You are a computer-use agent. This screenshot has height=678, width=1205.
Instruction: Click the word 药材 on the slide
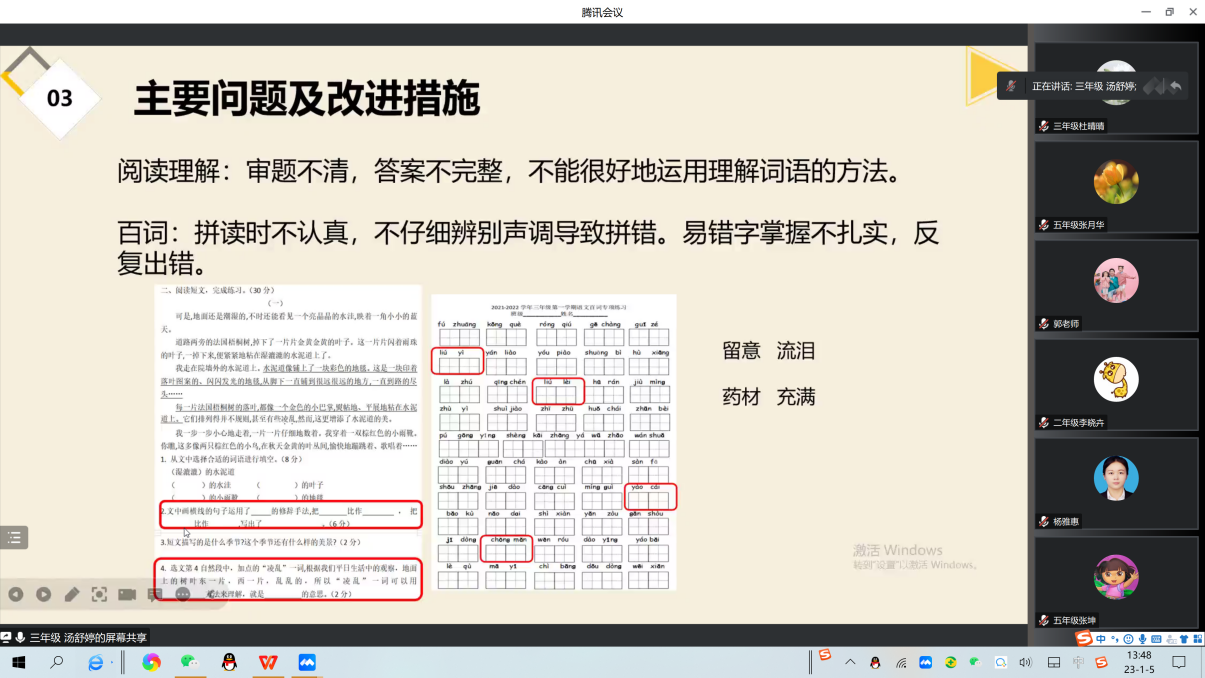click(741, 397)
